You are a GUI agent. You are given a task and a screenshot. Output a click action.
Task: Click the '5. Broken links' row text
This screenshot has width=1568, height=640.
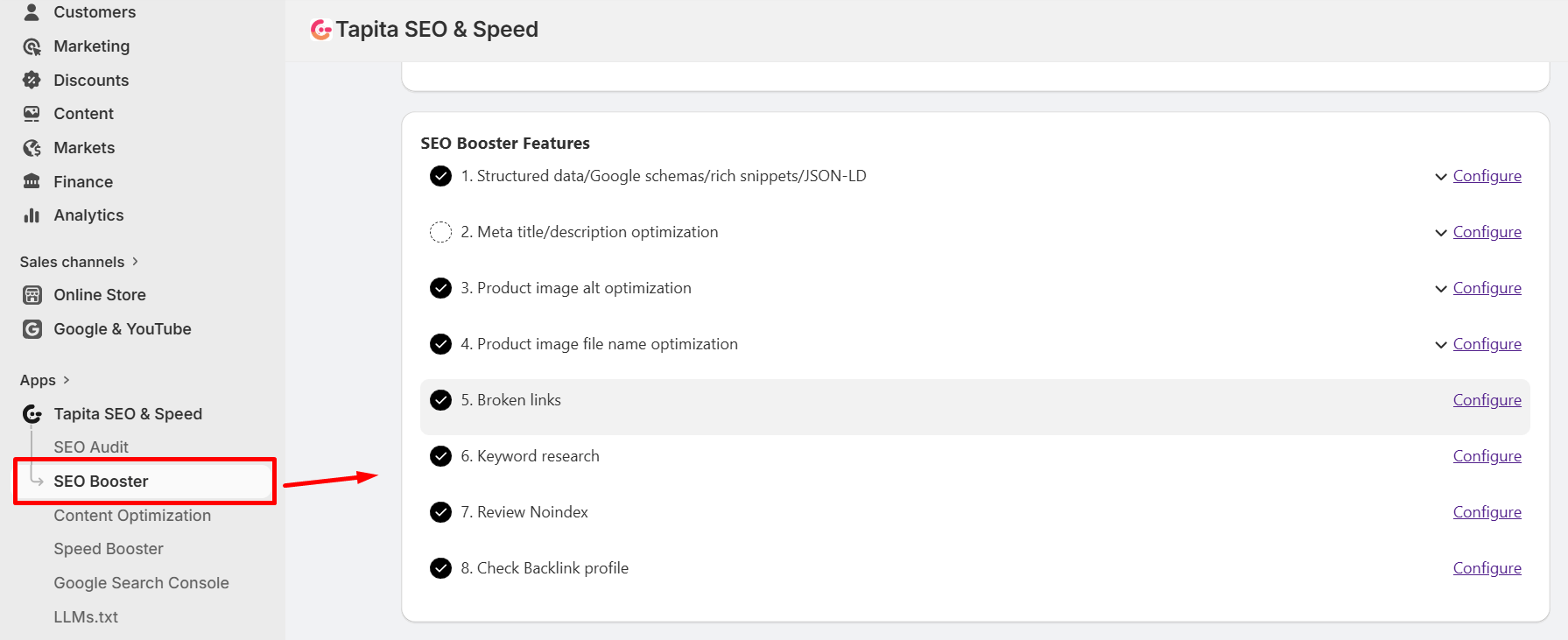pos(511,400)
